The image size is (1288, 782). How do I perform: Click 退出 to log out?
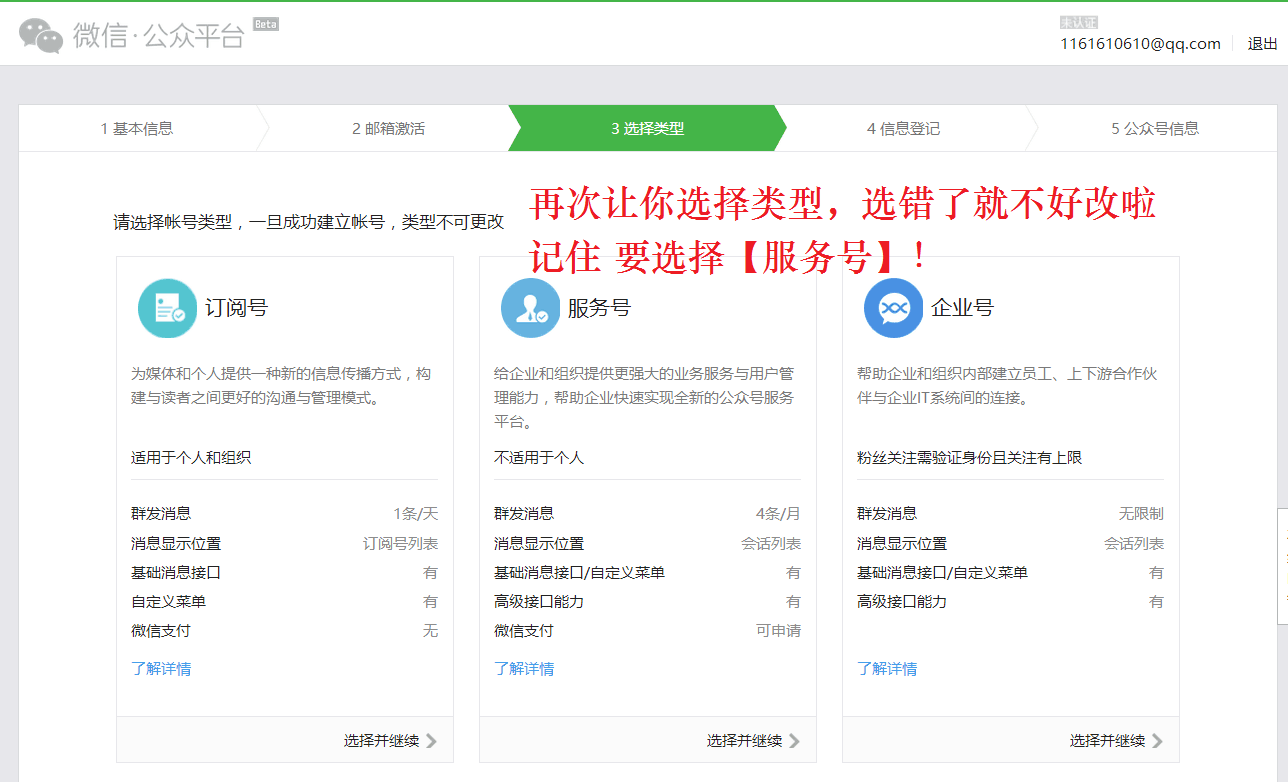(1262, 44)
